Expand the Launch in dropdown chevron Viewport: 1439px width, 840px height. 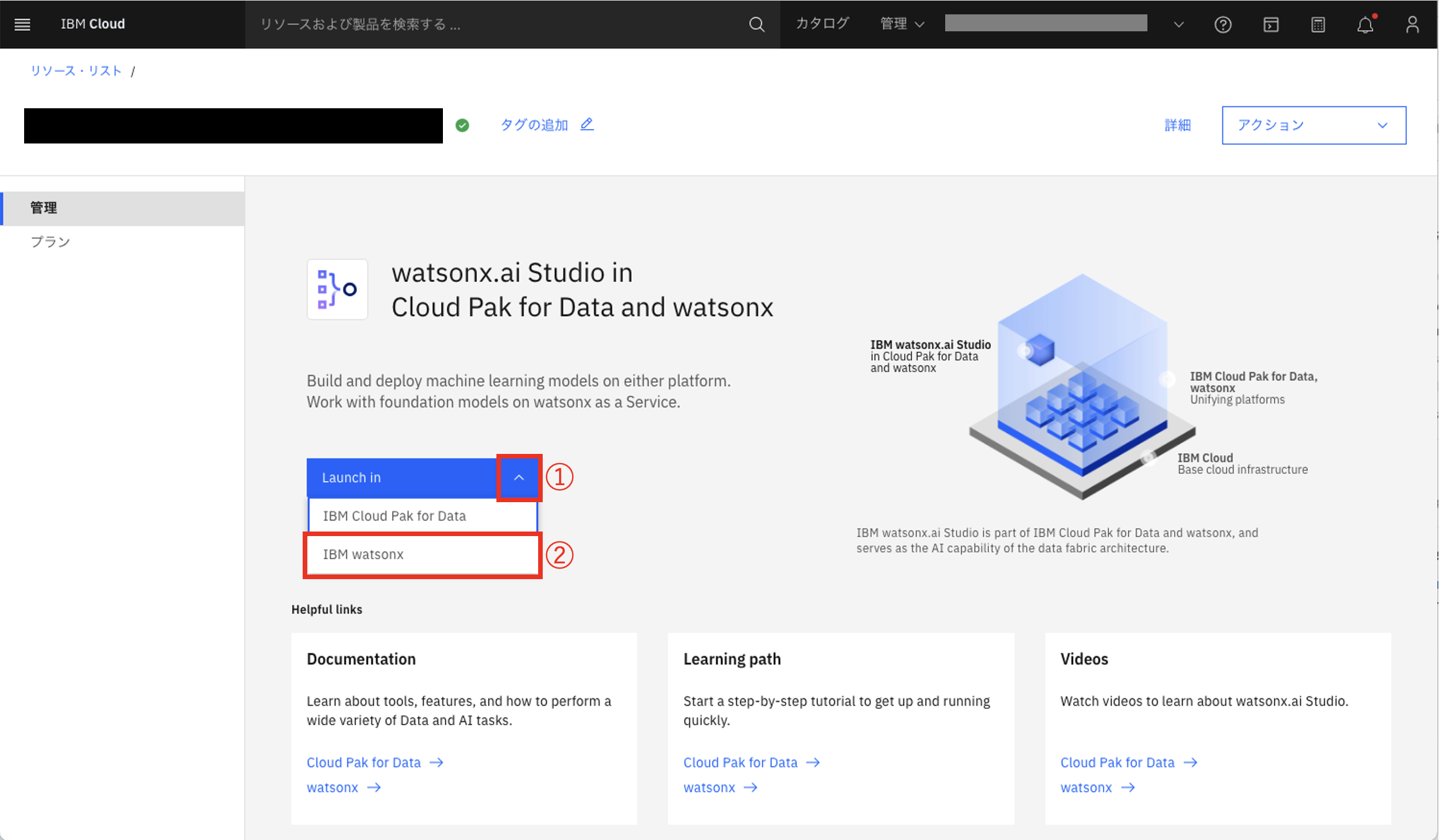(x=519, y=478)
